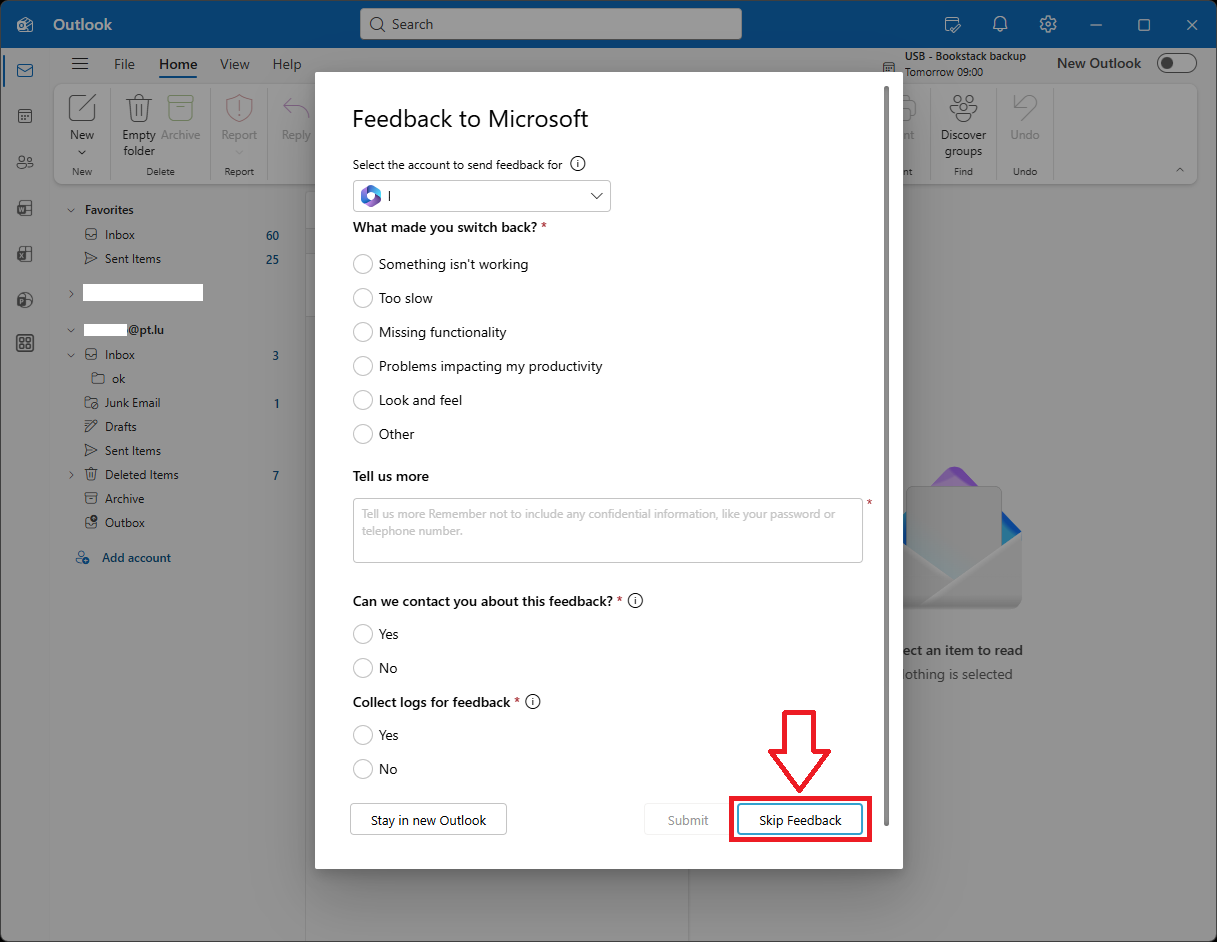Image resolution: width=1229 pixels, height=942 pixels.
Task: Toggle the hamburger navigation pane icon
Action: [x=80, y=64]
